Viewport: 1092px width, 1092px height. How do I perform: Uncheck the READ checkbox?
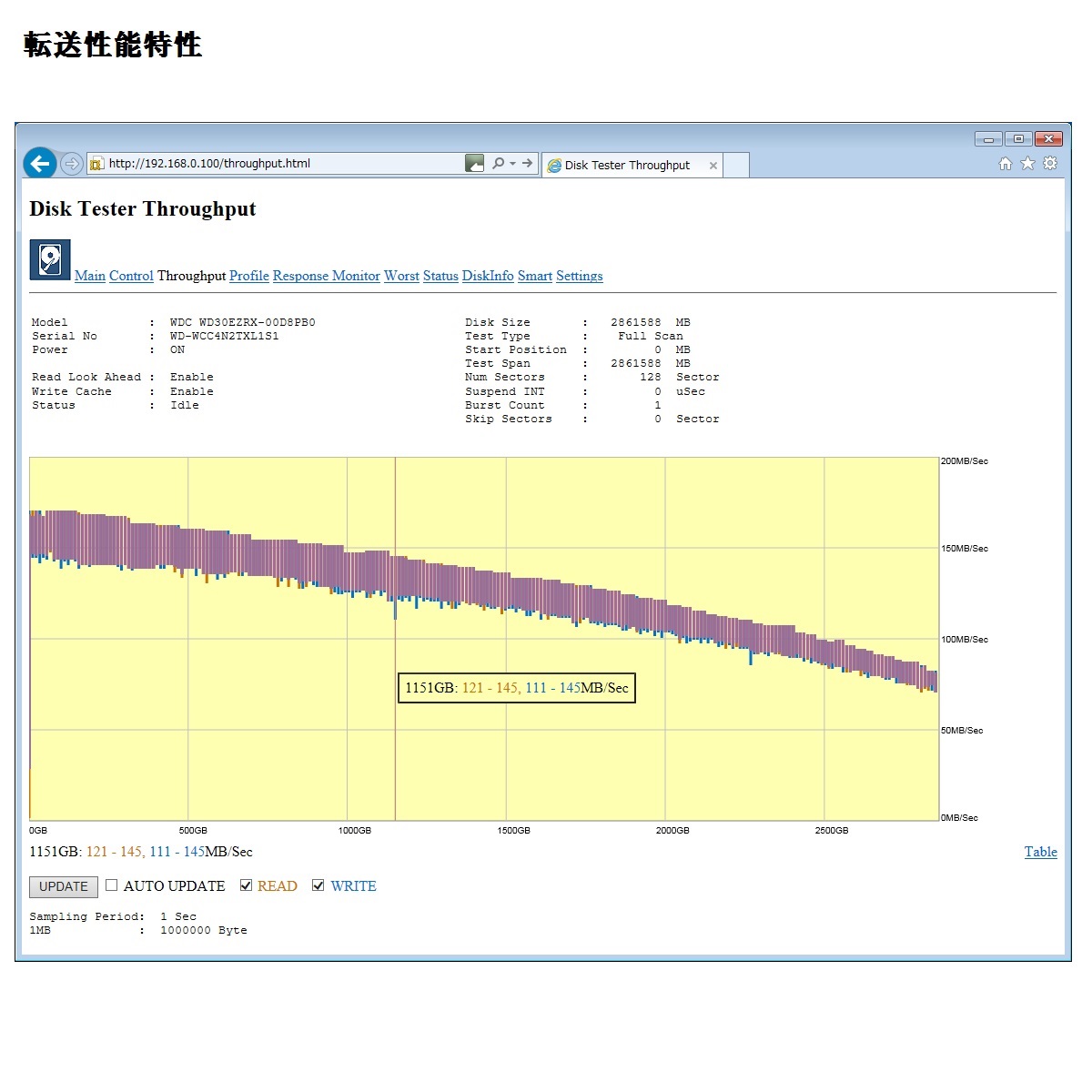246,885
